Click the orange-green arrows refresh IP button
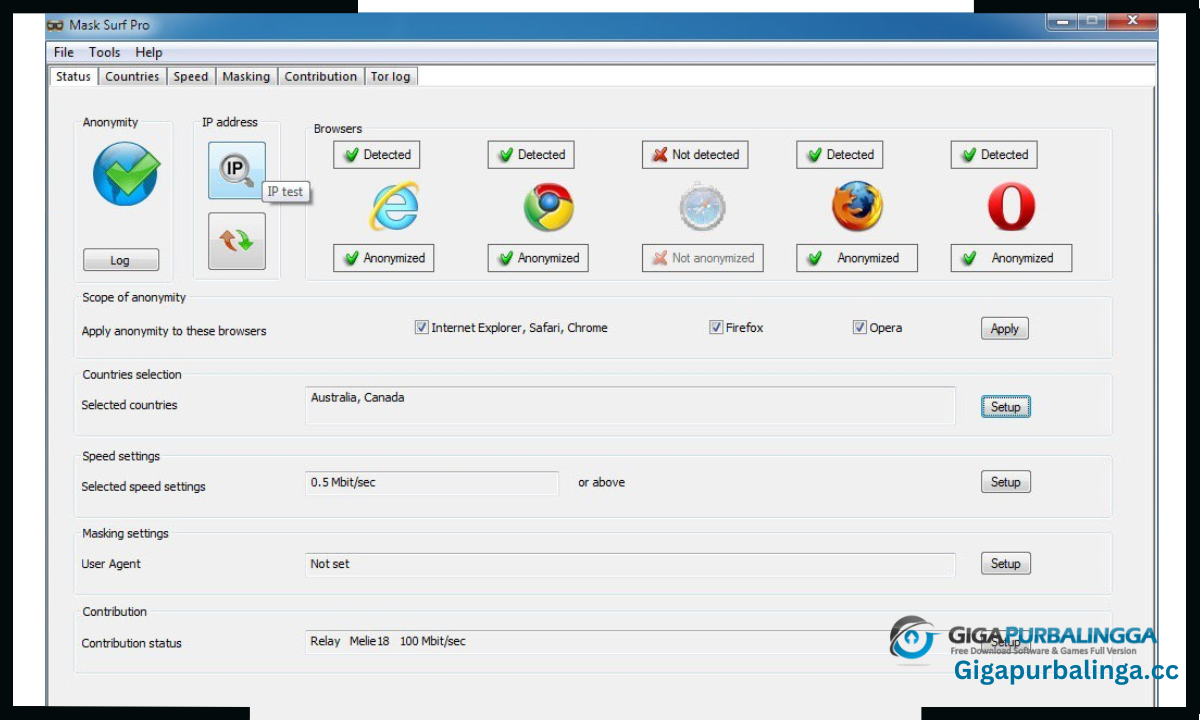Screen dimensions: 1200x720 click(237, 241)
